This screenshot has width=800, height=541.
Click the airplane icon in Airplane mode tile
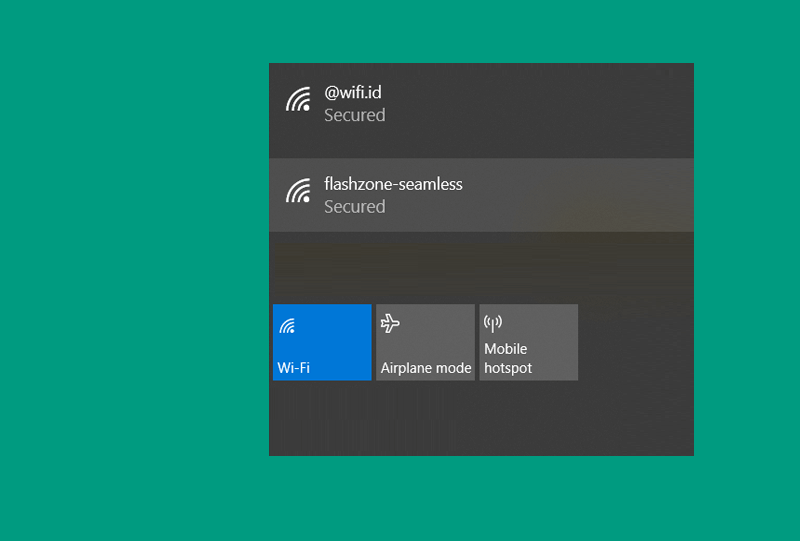[390, 324]
